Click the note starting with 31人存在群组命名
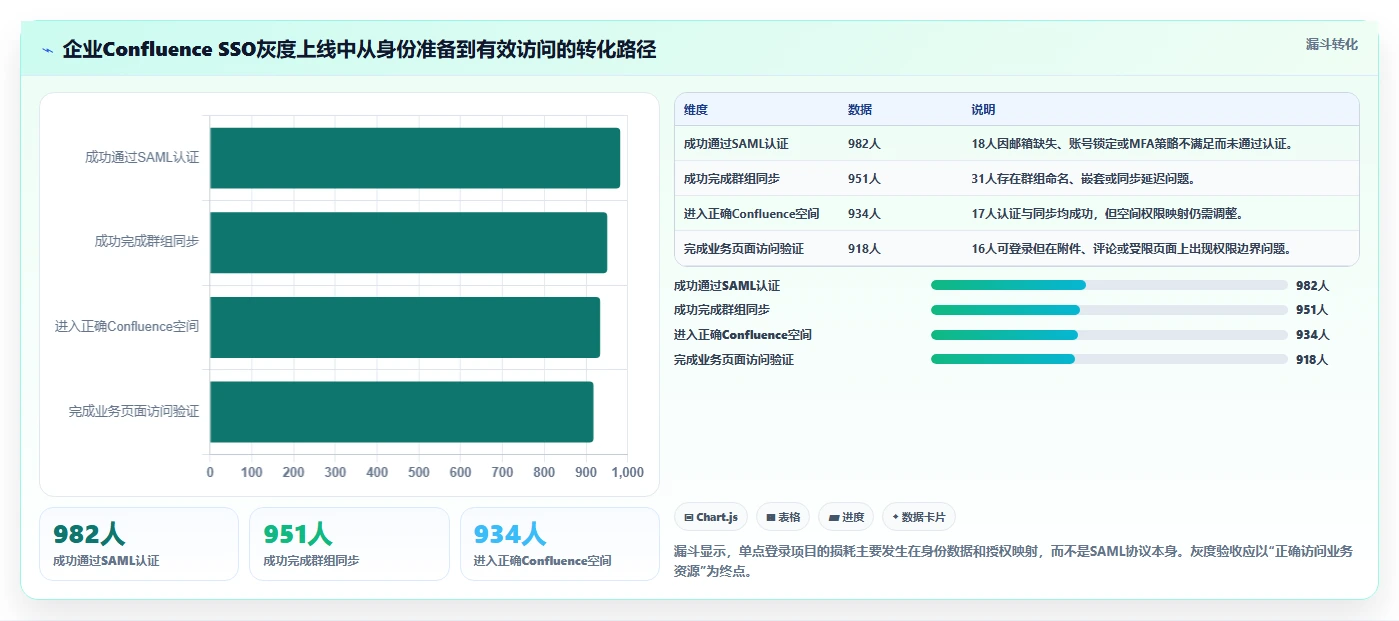The width and height of the screenshot is (1399, 621). coord(1083,179)
